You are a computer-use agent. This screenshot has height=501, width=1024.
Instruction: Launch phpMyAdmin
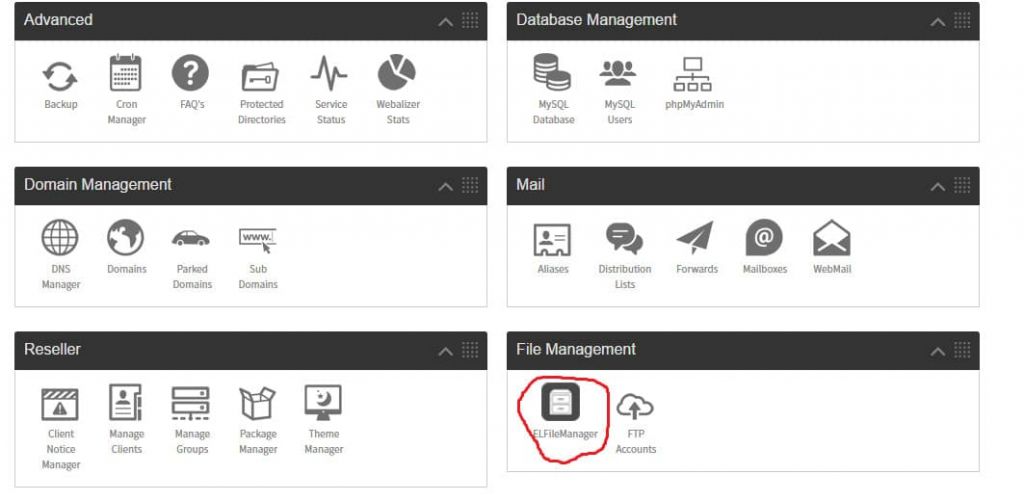point(694,84)
